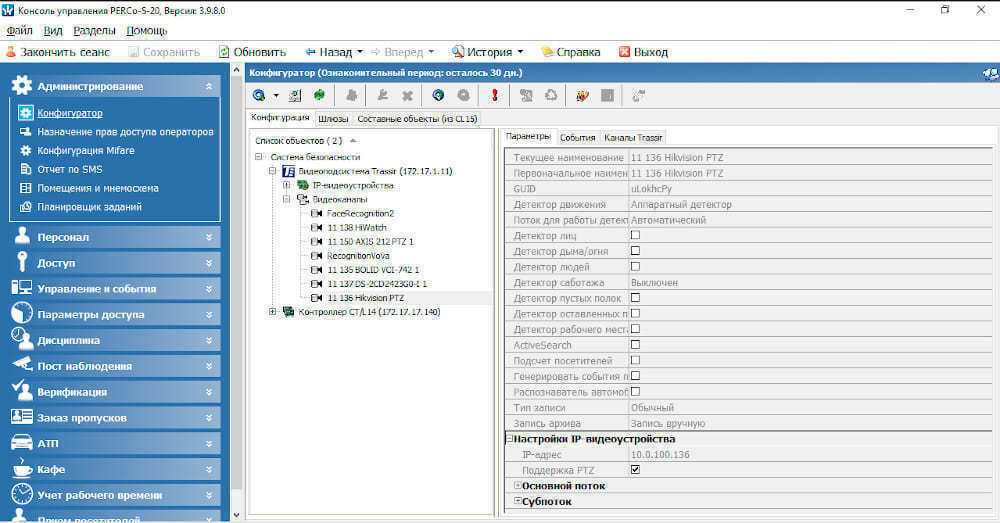Click the camera icon next to FaceRecognition2
The image size is (1000, 523).
tap(317, 213)
